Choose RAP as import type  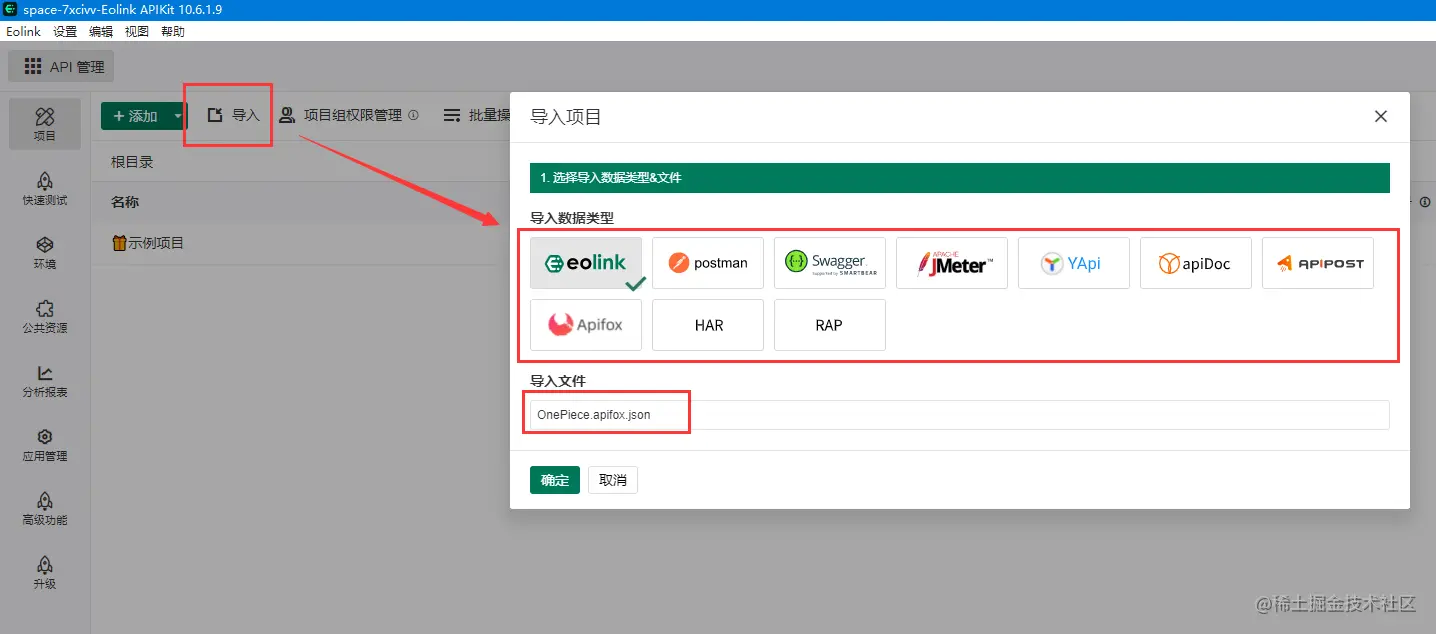(830, 325)
